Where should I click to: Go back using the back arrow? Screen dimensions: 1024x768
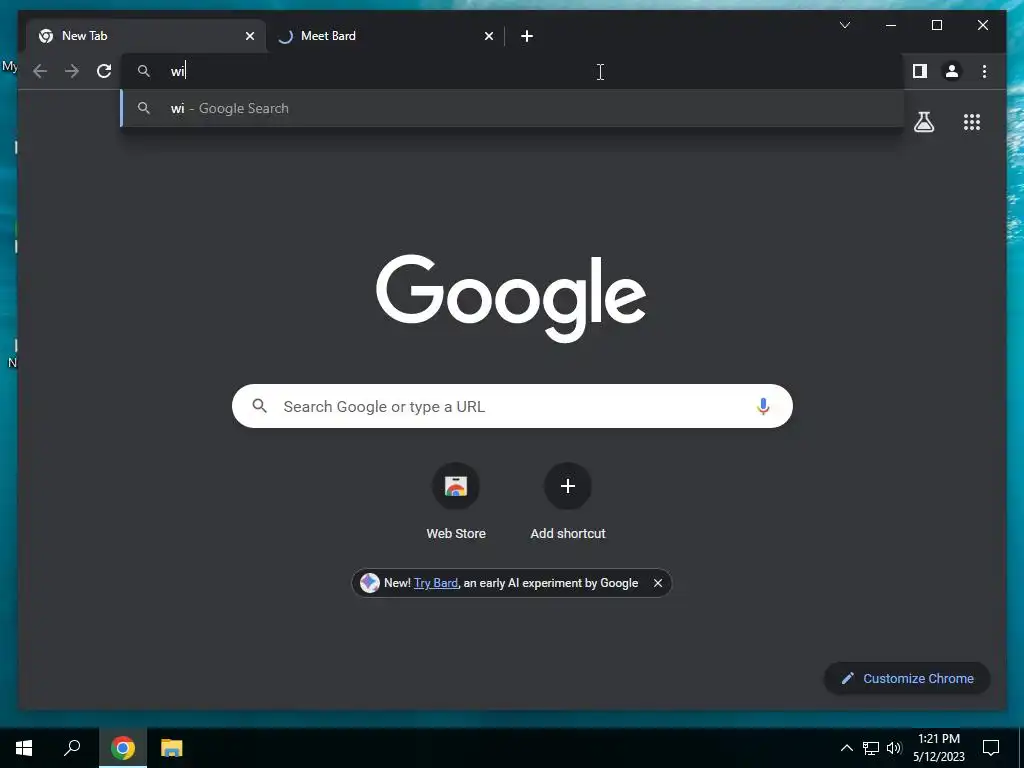40,71
